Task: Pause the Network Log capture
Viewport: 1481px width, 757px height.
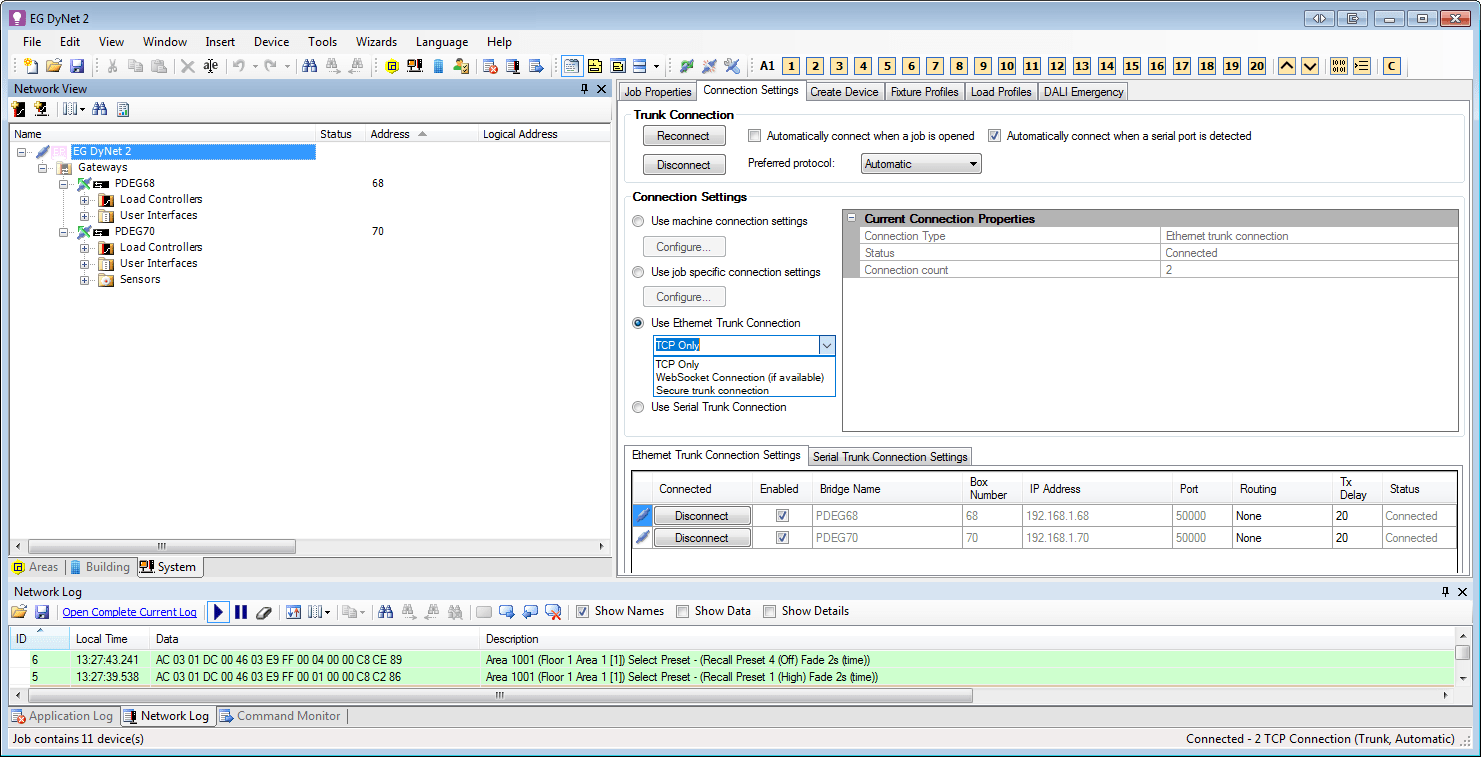Action: coord(241,612)
